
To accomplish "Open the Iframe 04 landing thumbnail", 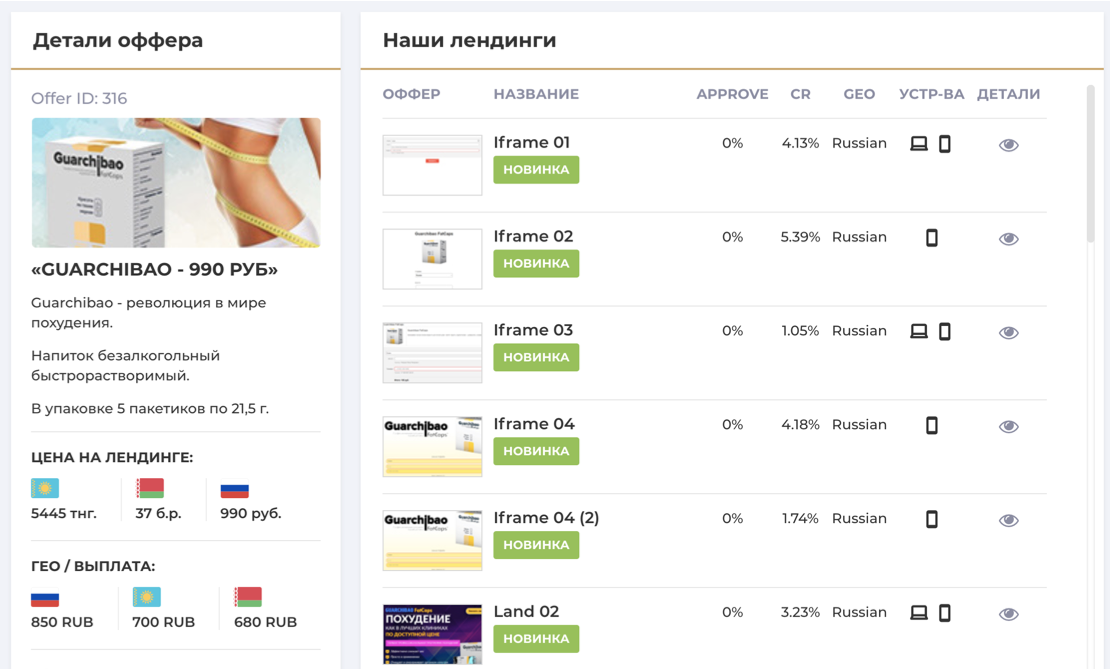I will [x=432, y=446].
